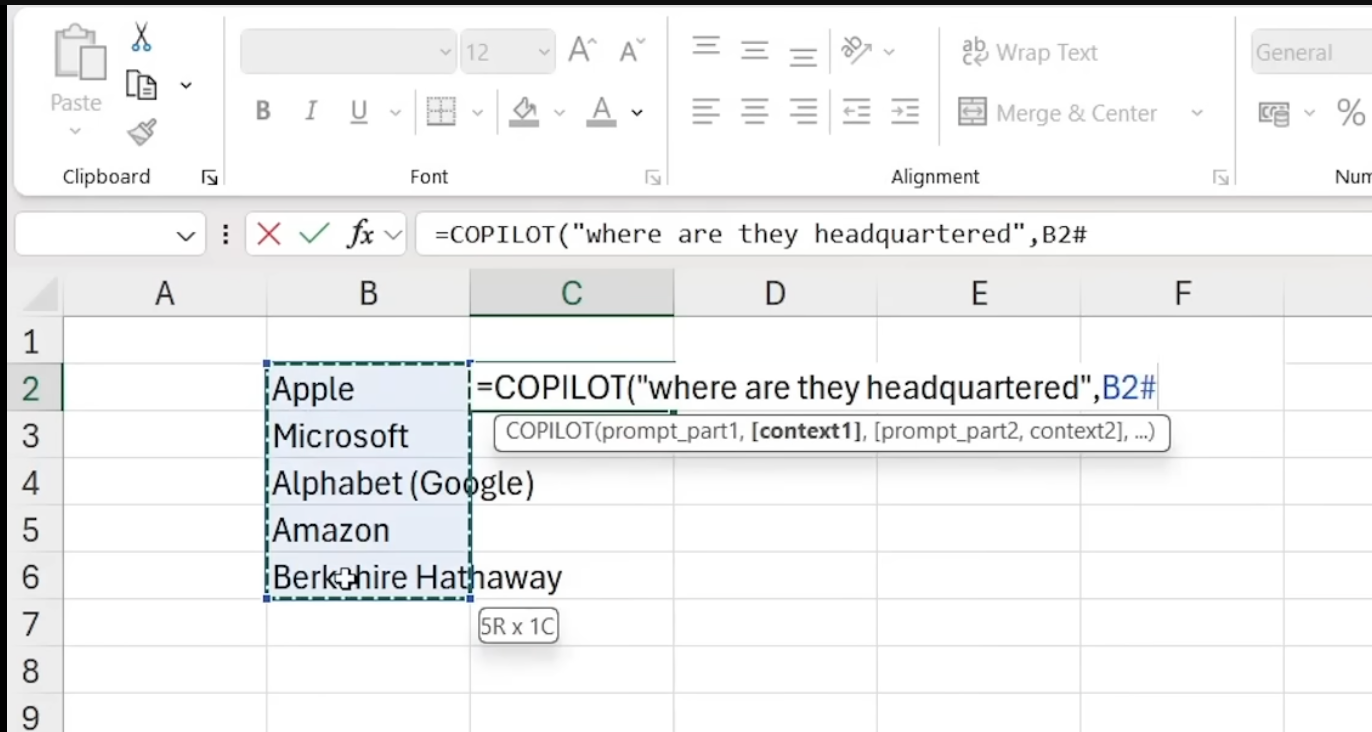Increase font size with larger A

coord(582,50)
